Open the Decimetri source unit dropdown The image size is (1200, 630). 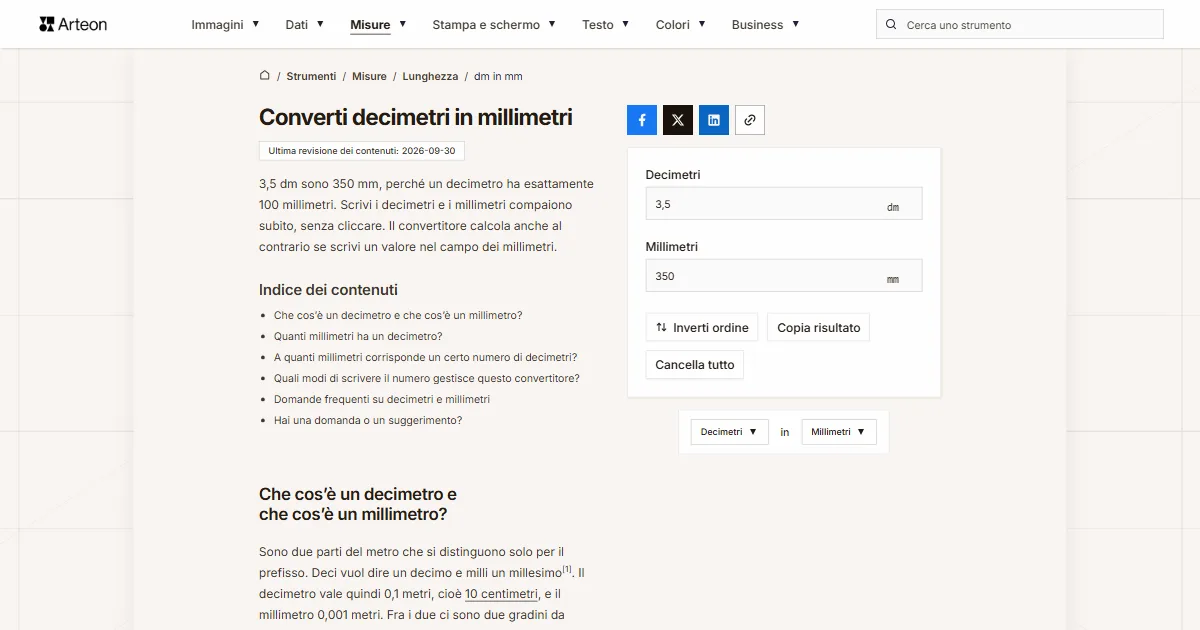[x=729, y=432]
